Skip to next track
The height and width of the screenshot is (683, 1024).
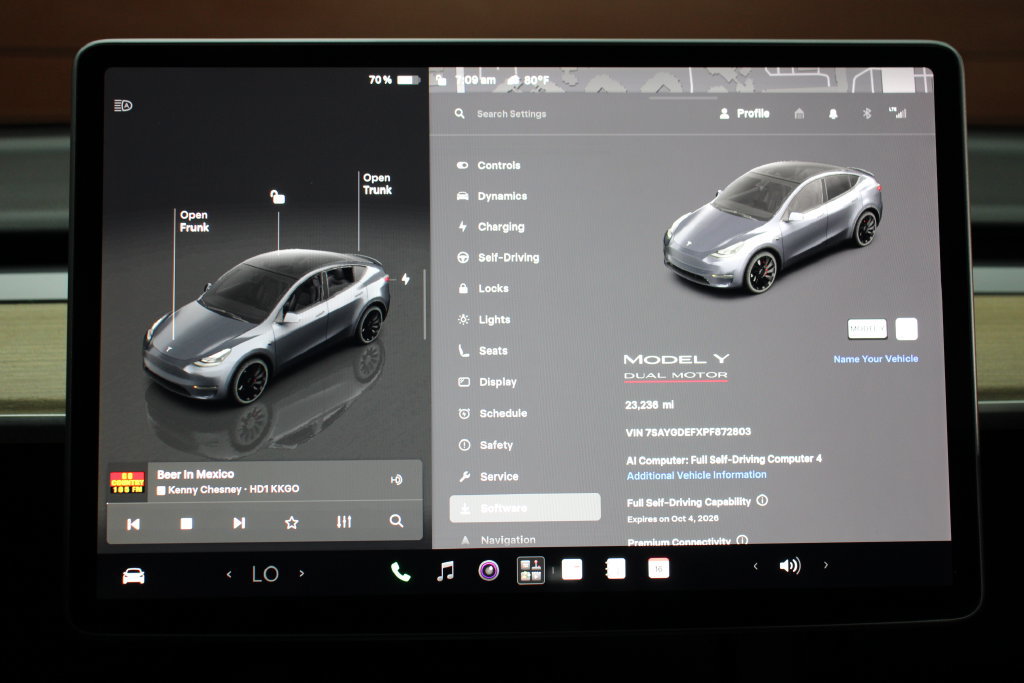(239, 523)
